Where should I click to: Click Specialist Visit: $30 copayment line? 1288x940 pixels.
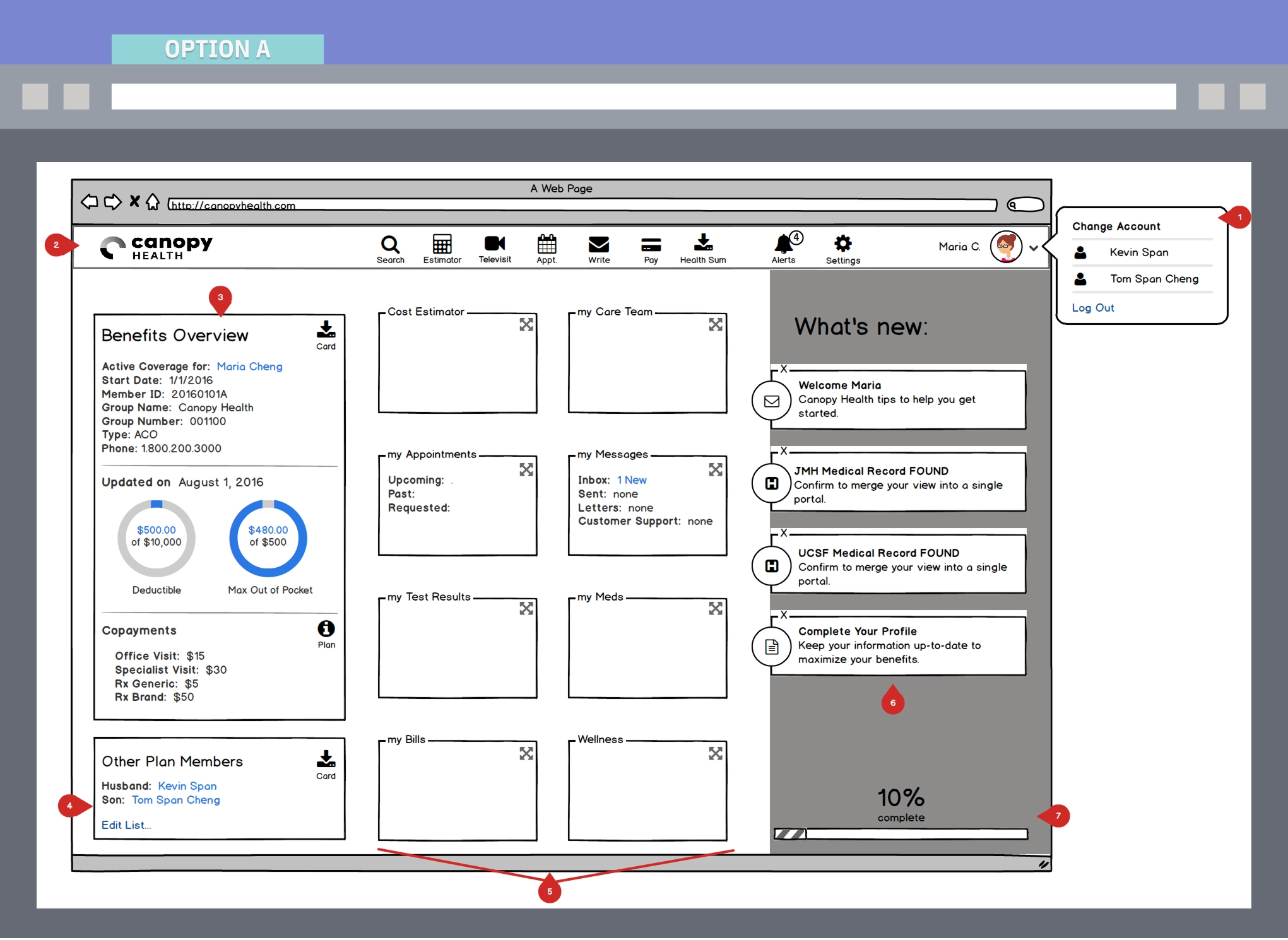[x=170, y=670]
